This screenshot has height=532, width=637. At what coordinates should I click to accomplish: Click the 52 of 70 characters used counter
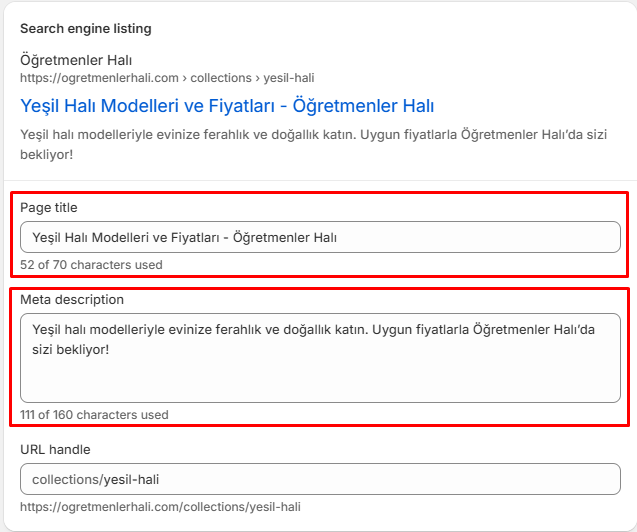click(91, 265)
